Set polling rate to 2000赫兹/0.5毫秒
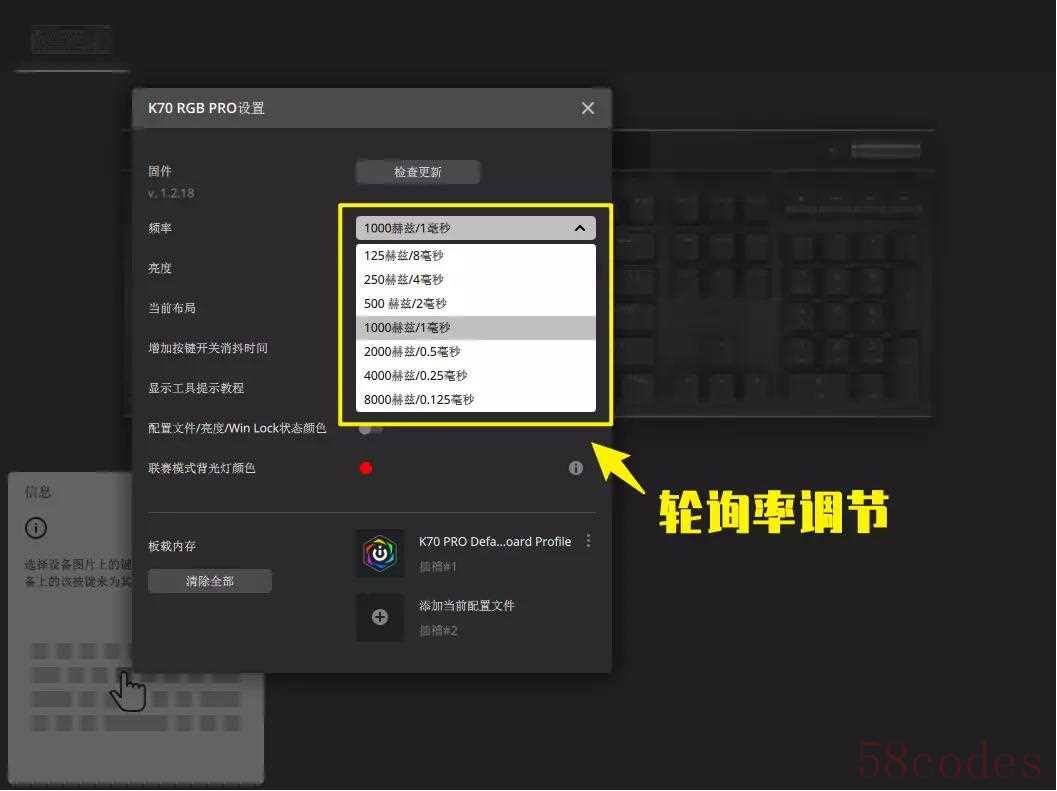Viewport: 1057px width, 791px height. [476, 351]
